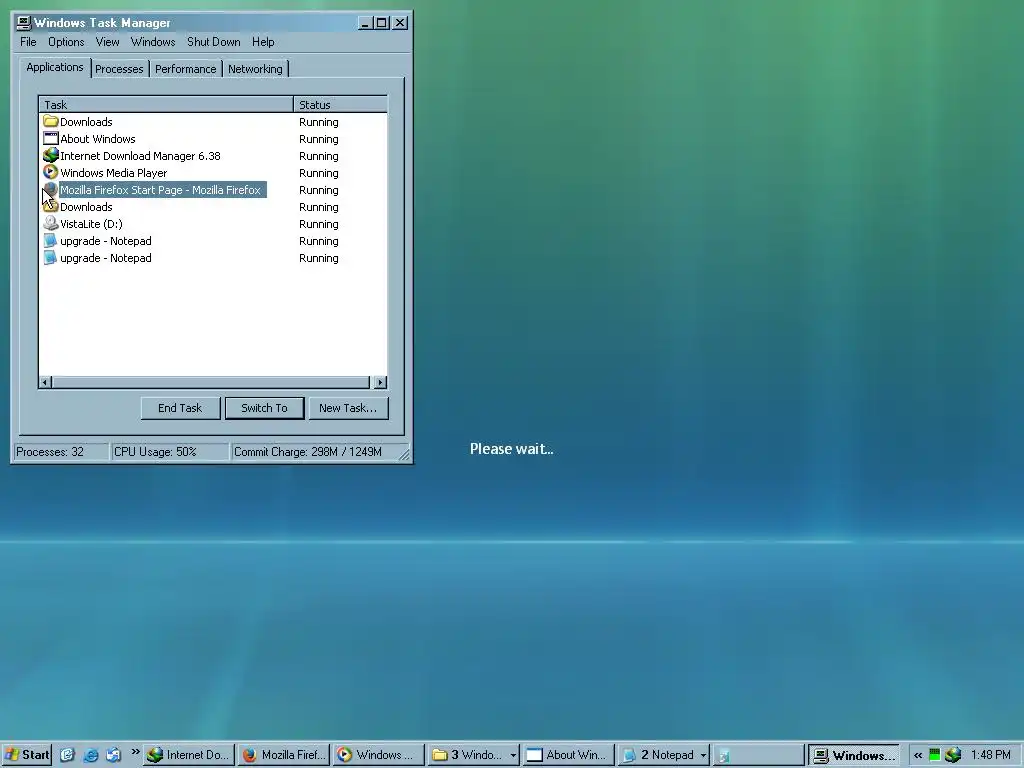Click the Processes: 32 status bar entry
1024x768 pixels.
(61, 452)
